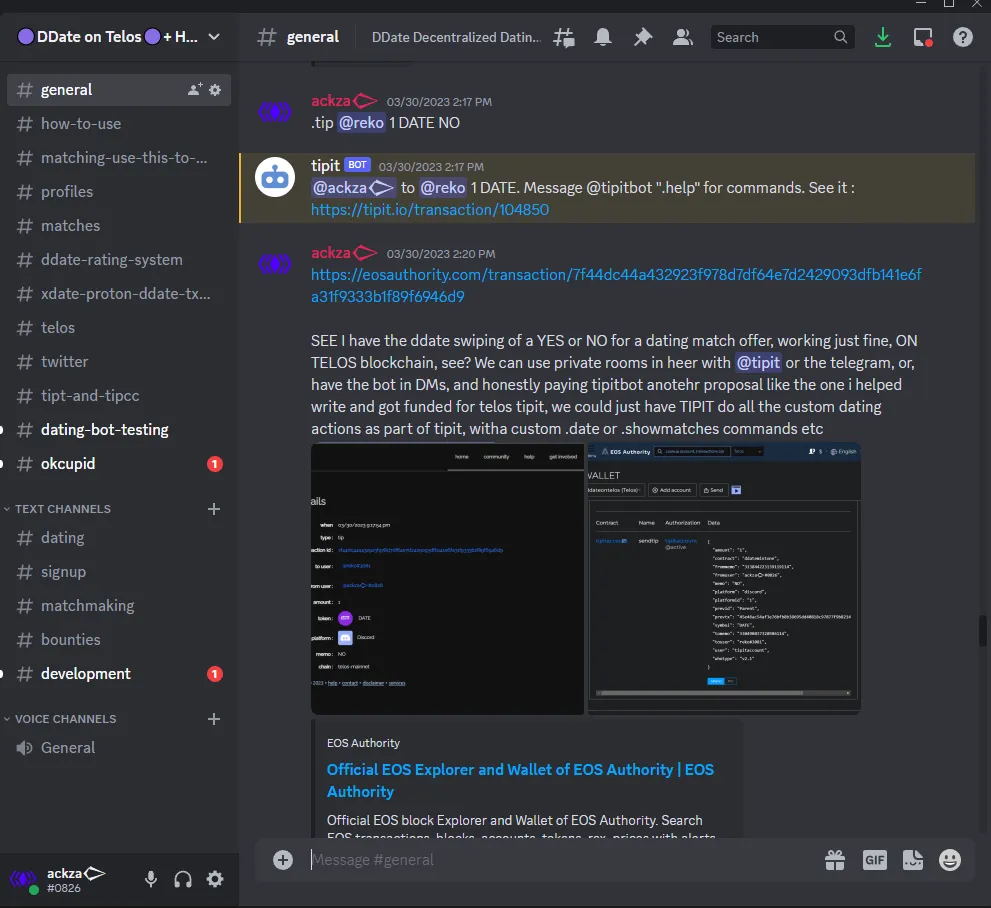This screenshot has height=908, width=991.
Task: Open the development channel
Action: pyautogui.click(x=119, y=674)
